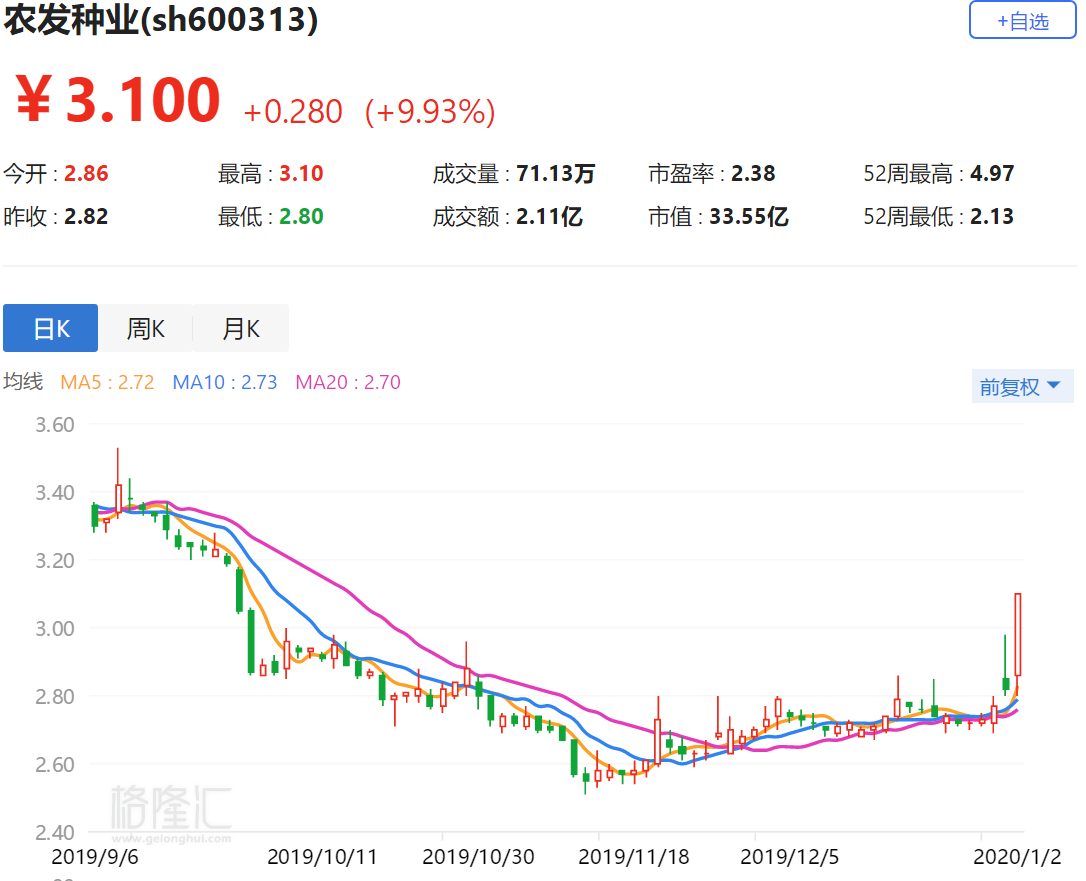
Task: Click the 2020/1/2 date axis label
Action: coord(1017,857)
